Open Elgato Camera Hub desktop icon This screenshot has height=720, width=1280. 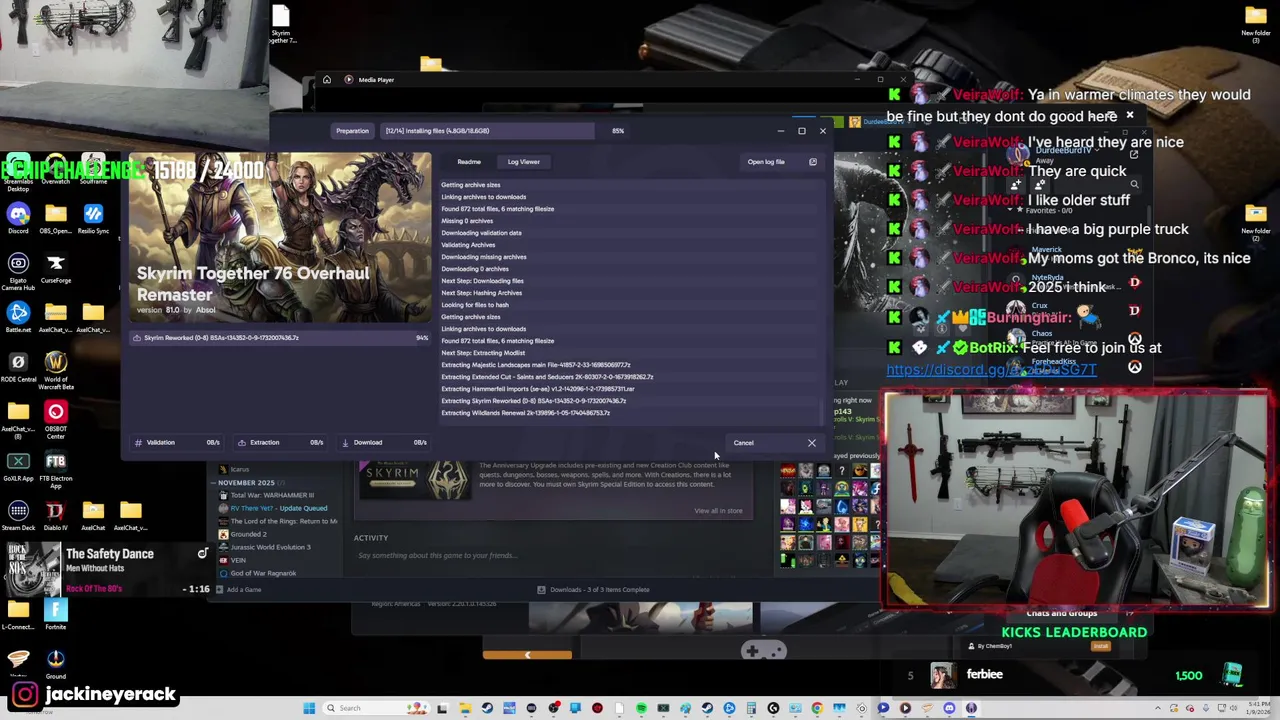(x=18, y=270)
